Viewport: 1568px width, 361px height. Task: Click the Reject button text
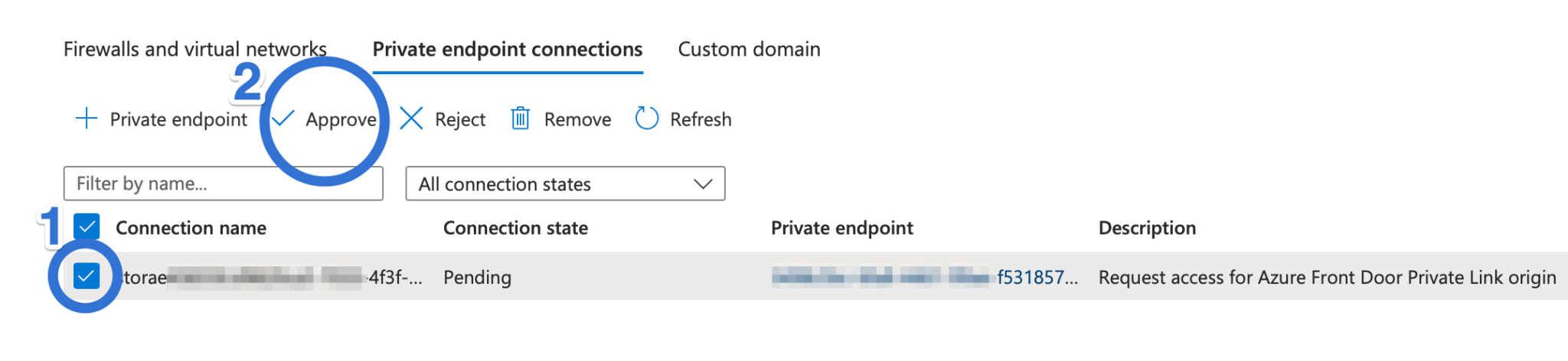[x=460, y=119]
